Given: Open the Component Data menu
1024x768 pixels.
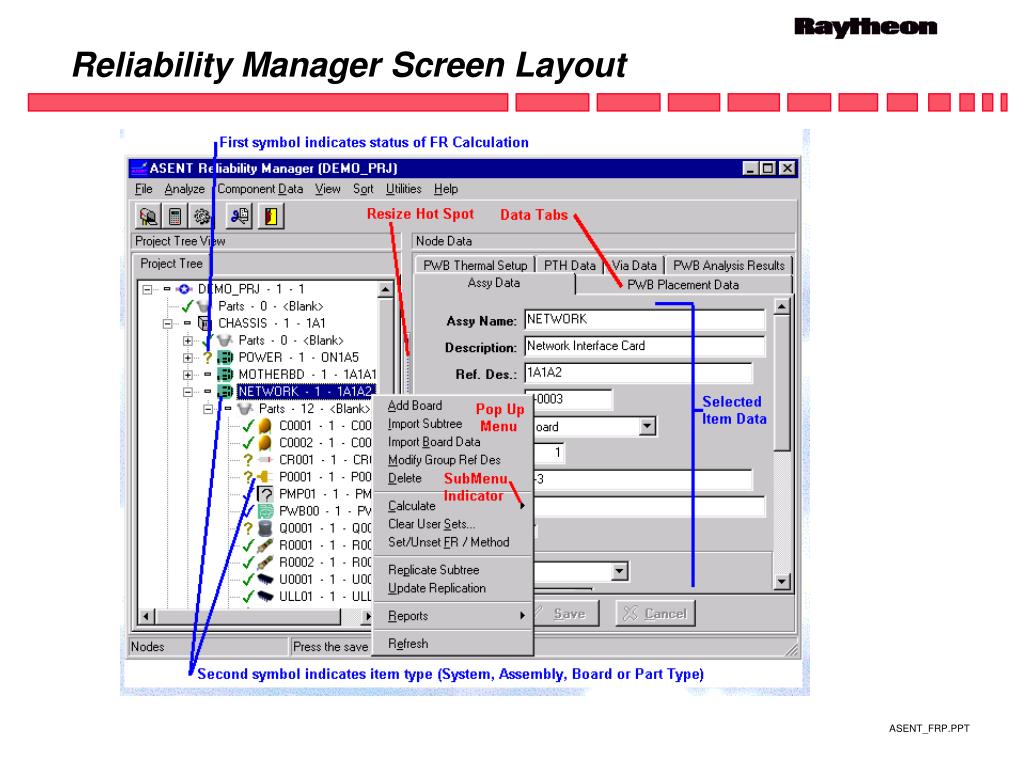Looking at the screenshot, I should pyautogui.click(x=260, y=189).
